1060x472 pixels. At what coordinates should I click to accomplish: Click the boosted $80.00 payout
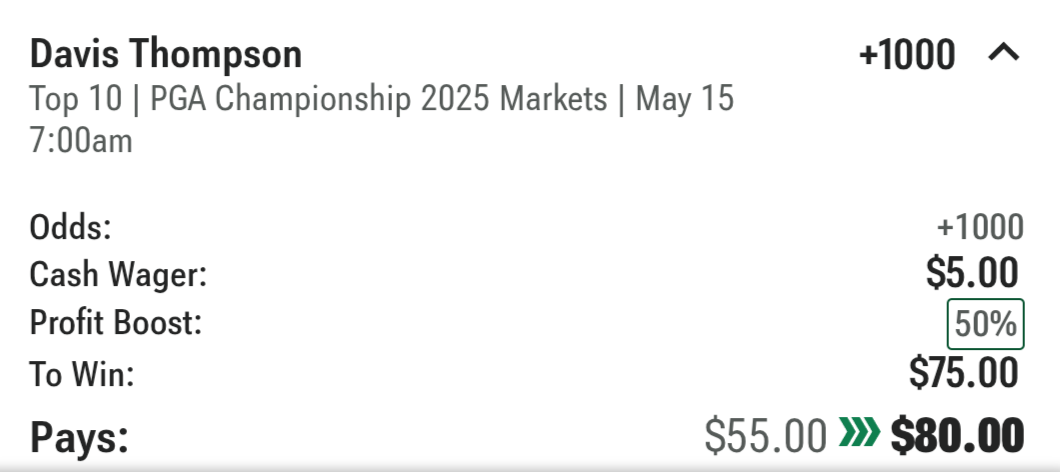(957, 435)
